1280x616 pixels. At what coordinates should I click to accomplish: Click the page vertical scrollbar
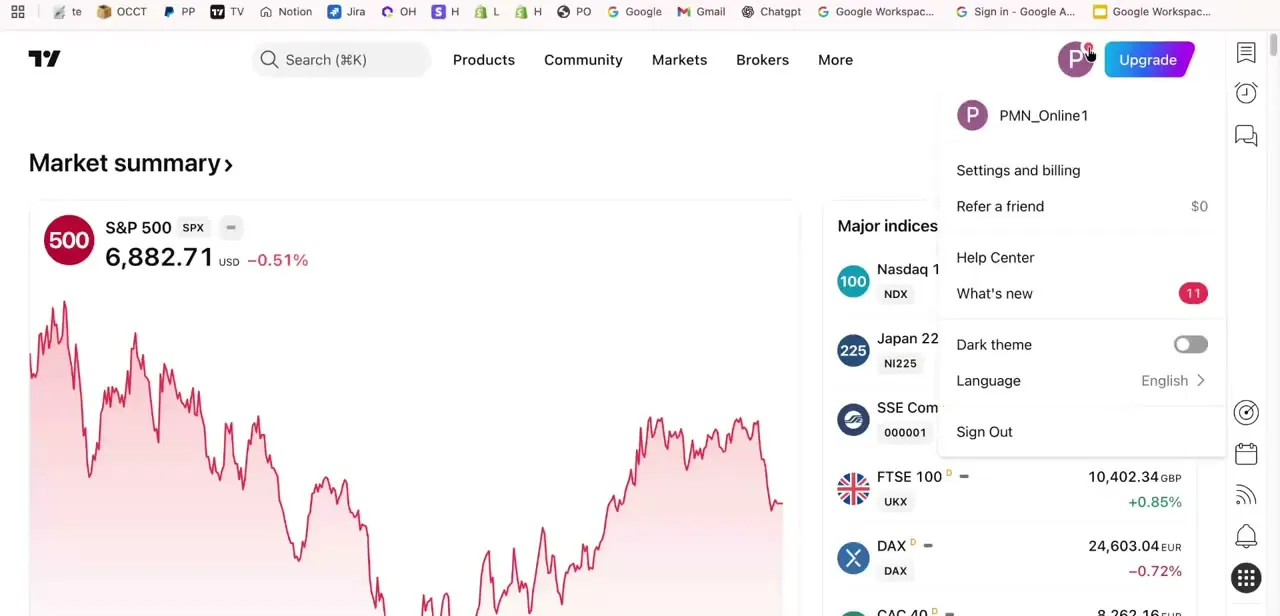1273,45
